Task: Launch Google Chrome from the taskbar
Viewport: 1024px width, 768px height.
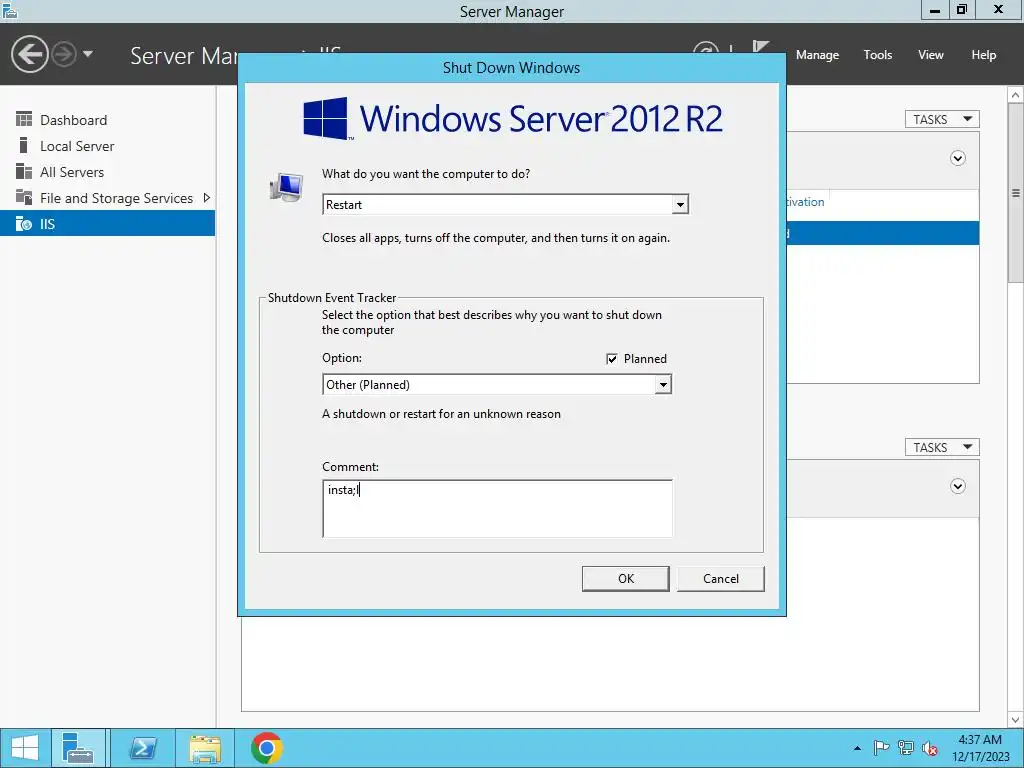Action: [x=266, y=748]
